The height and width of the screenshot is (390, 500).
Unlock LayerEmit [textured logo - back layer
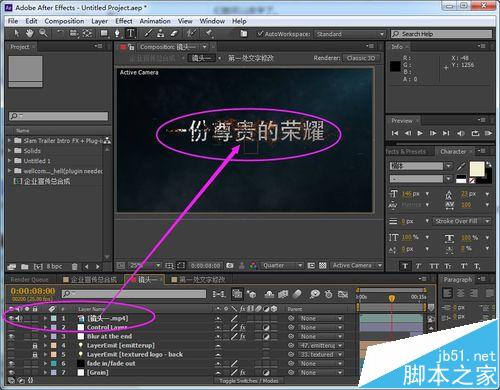pyautogui.click(x=35, y=355)
